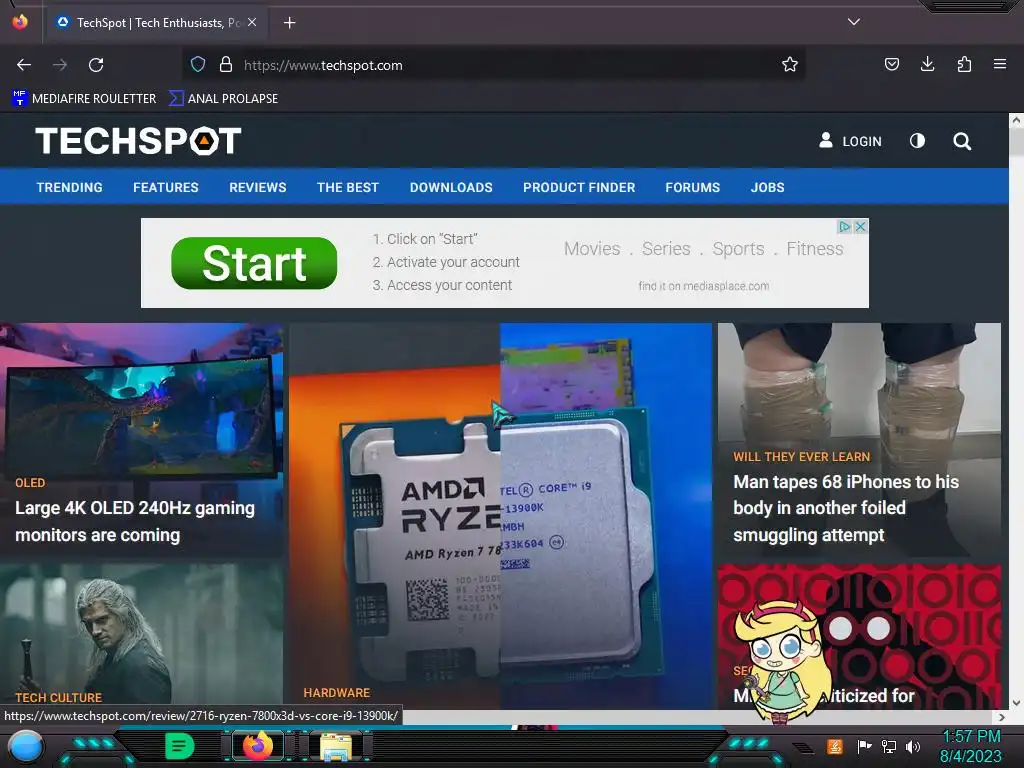Open the Firefox hamburger menu

tap(999, 64)
